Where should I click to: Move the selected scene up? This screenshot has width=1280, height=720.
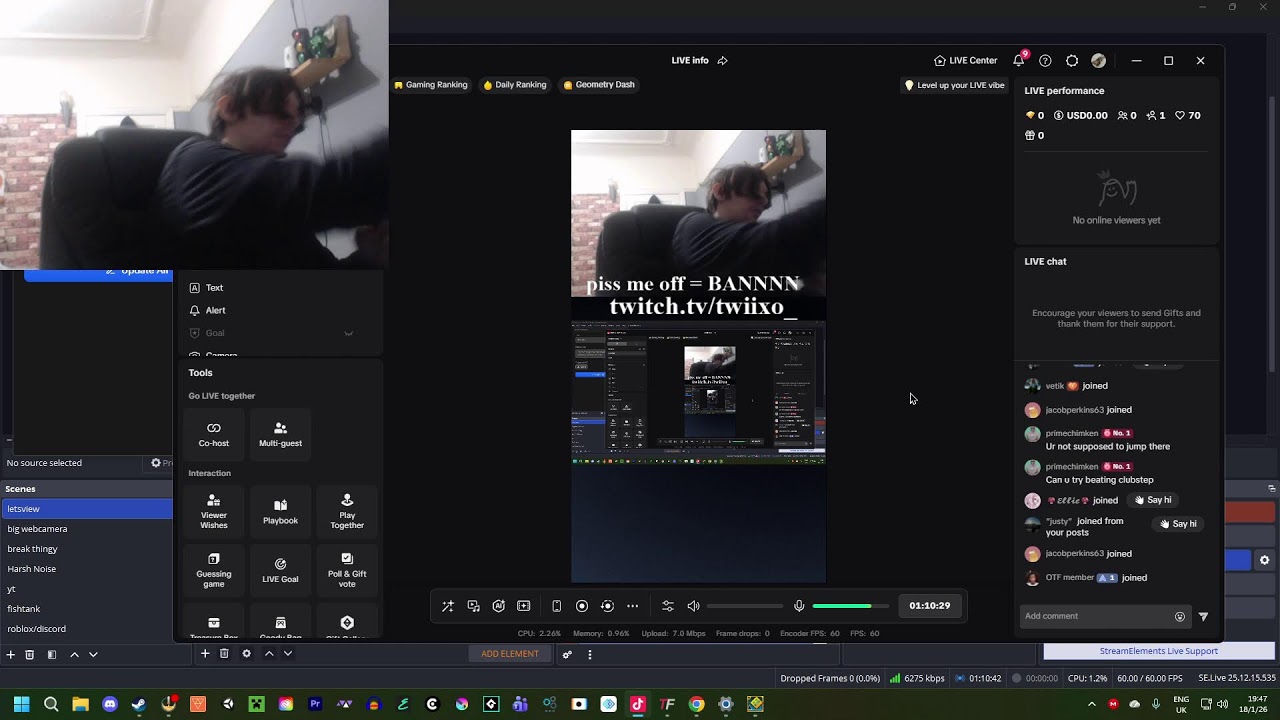click(x=74, y=654)
